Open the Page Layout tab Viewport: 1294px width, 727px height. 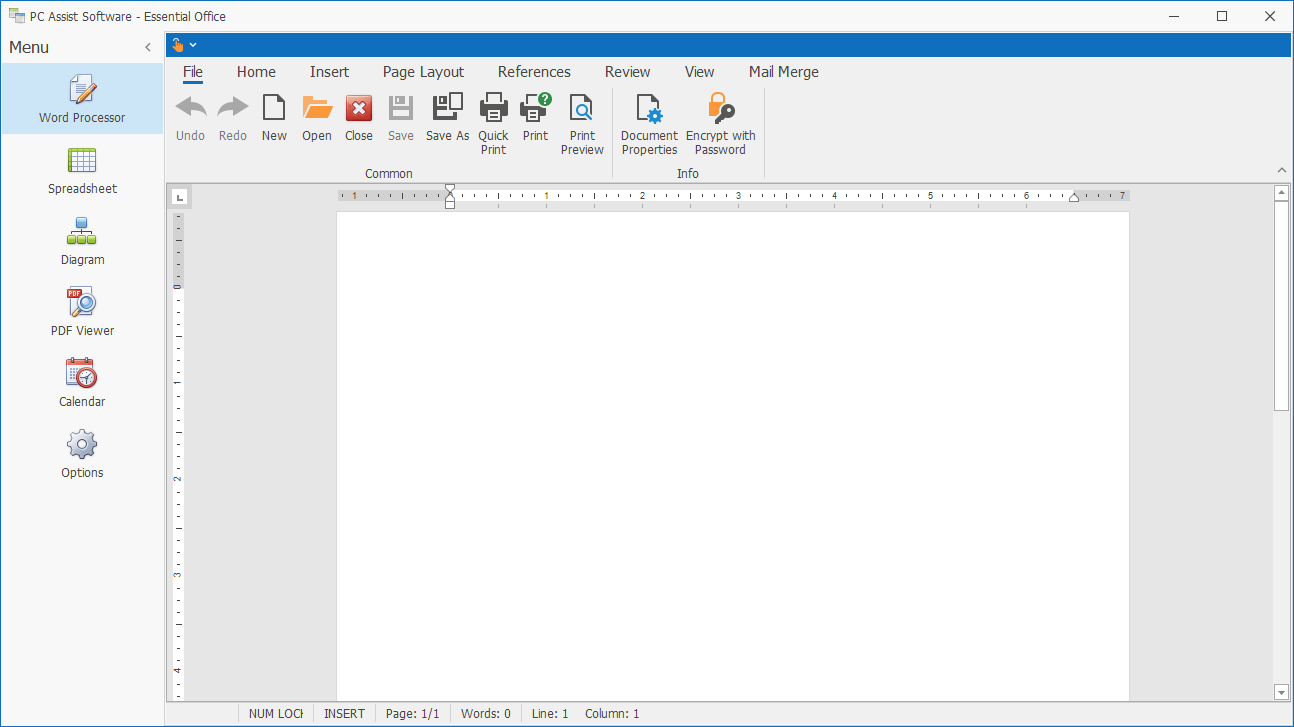click(x=423, y=72)
